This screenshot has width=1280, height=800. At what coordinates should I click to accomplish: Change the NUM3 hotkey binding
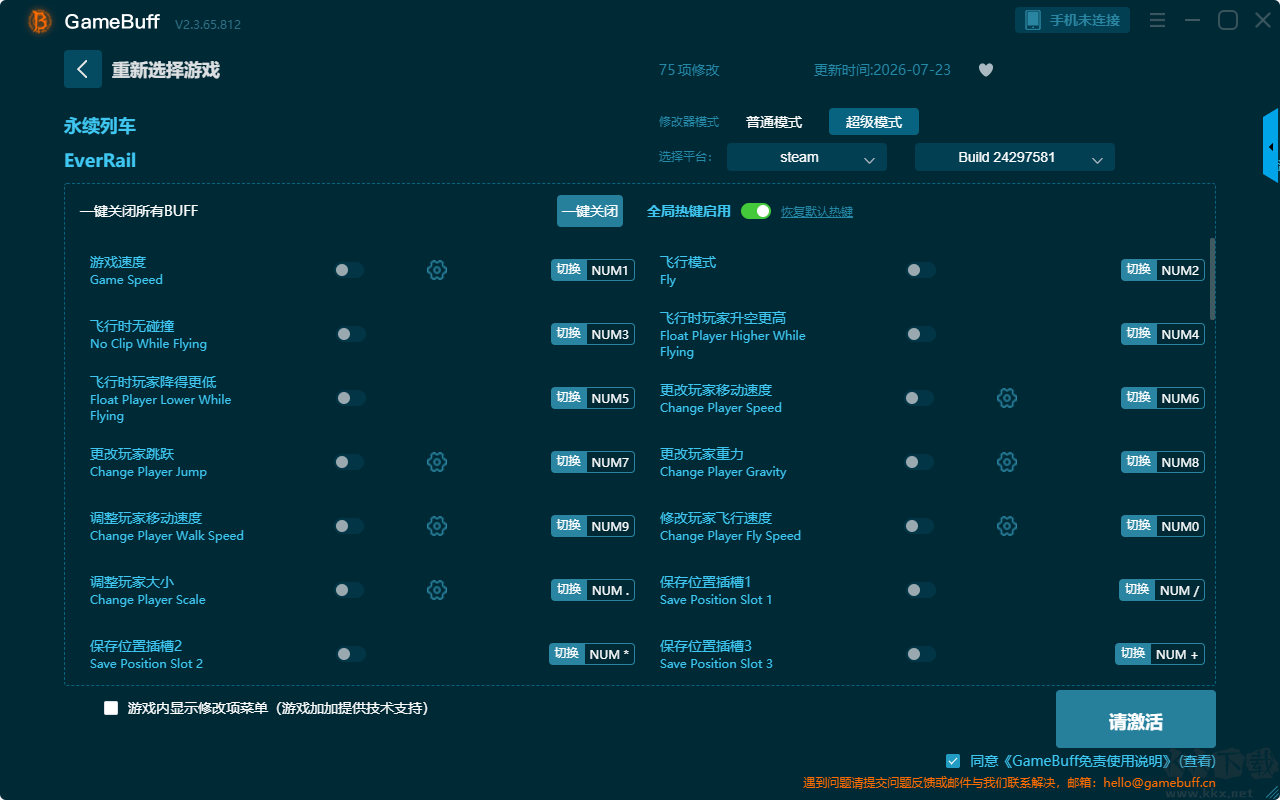click(x=593, y=334)
